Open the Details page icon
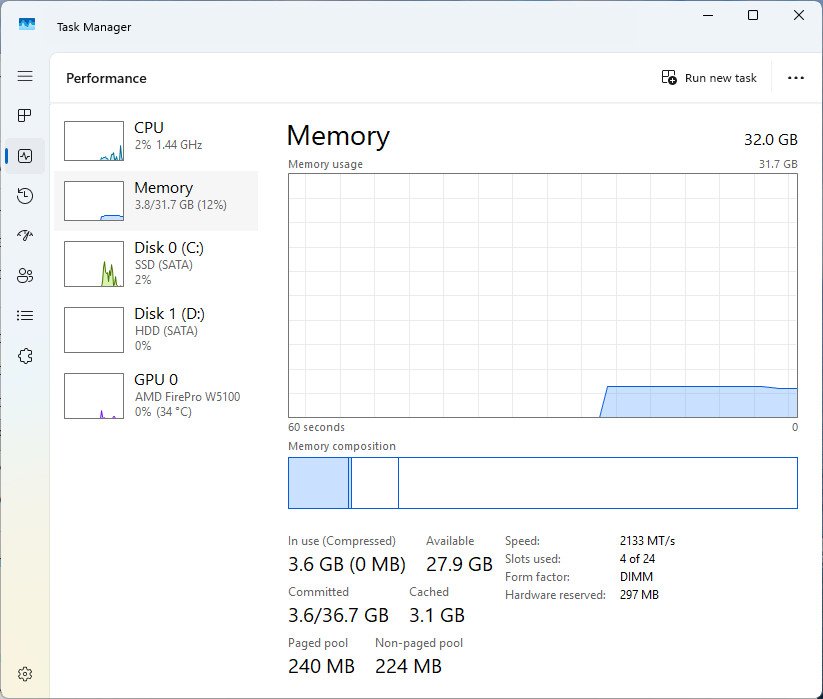Viewport: 823px width, 699px height. coord(25,315)
